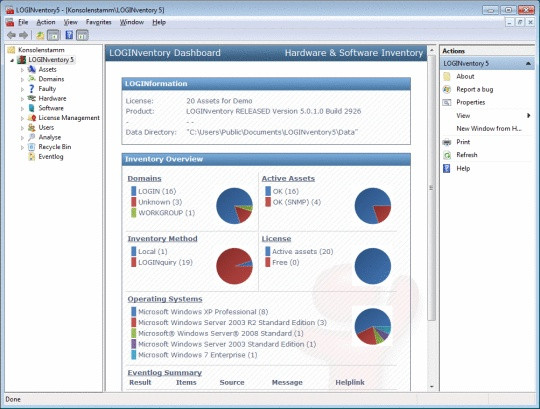Follow the Active Assets heading link
This screenshot has width=540, height=409.
[288, 178]
